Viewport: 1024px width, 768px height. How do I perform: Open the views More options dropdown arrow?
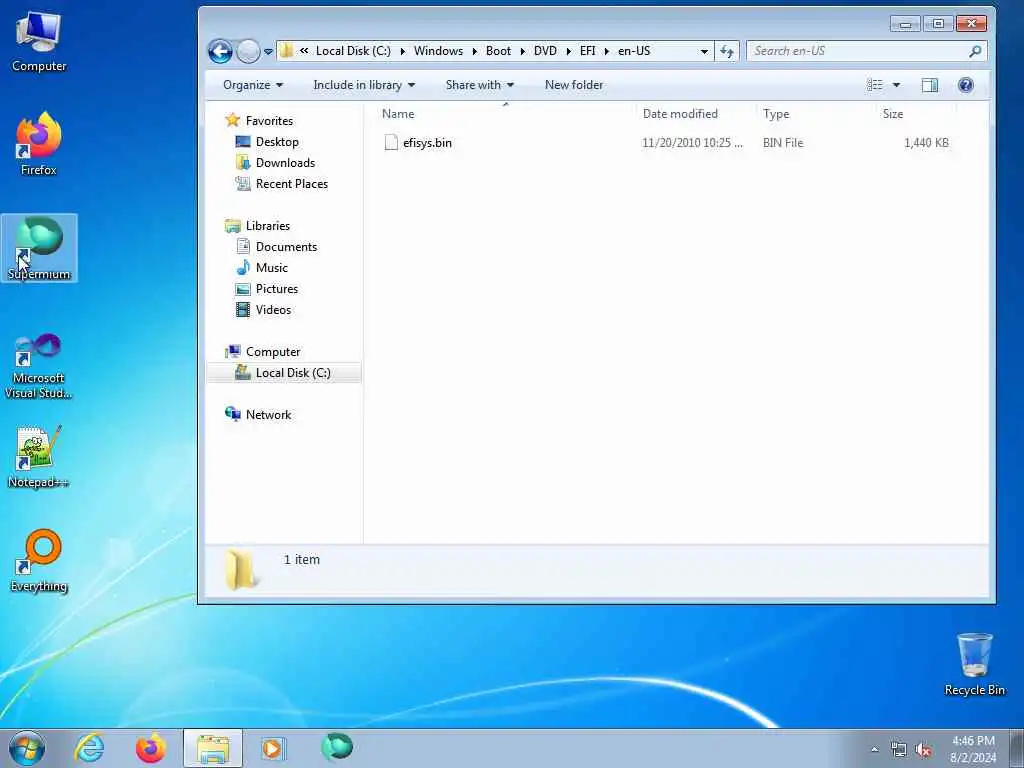896,85
